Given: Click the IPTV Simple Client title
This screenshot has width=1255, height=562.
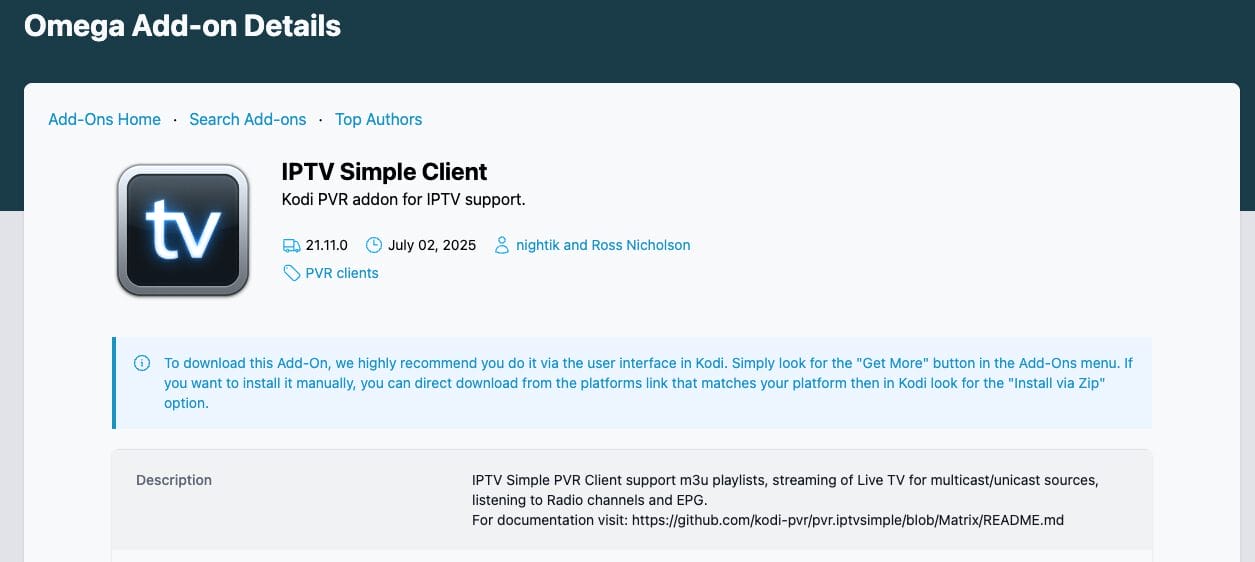Looking at the screenshot, I should click(384, 172).
